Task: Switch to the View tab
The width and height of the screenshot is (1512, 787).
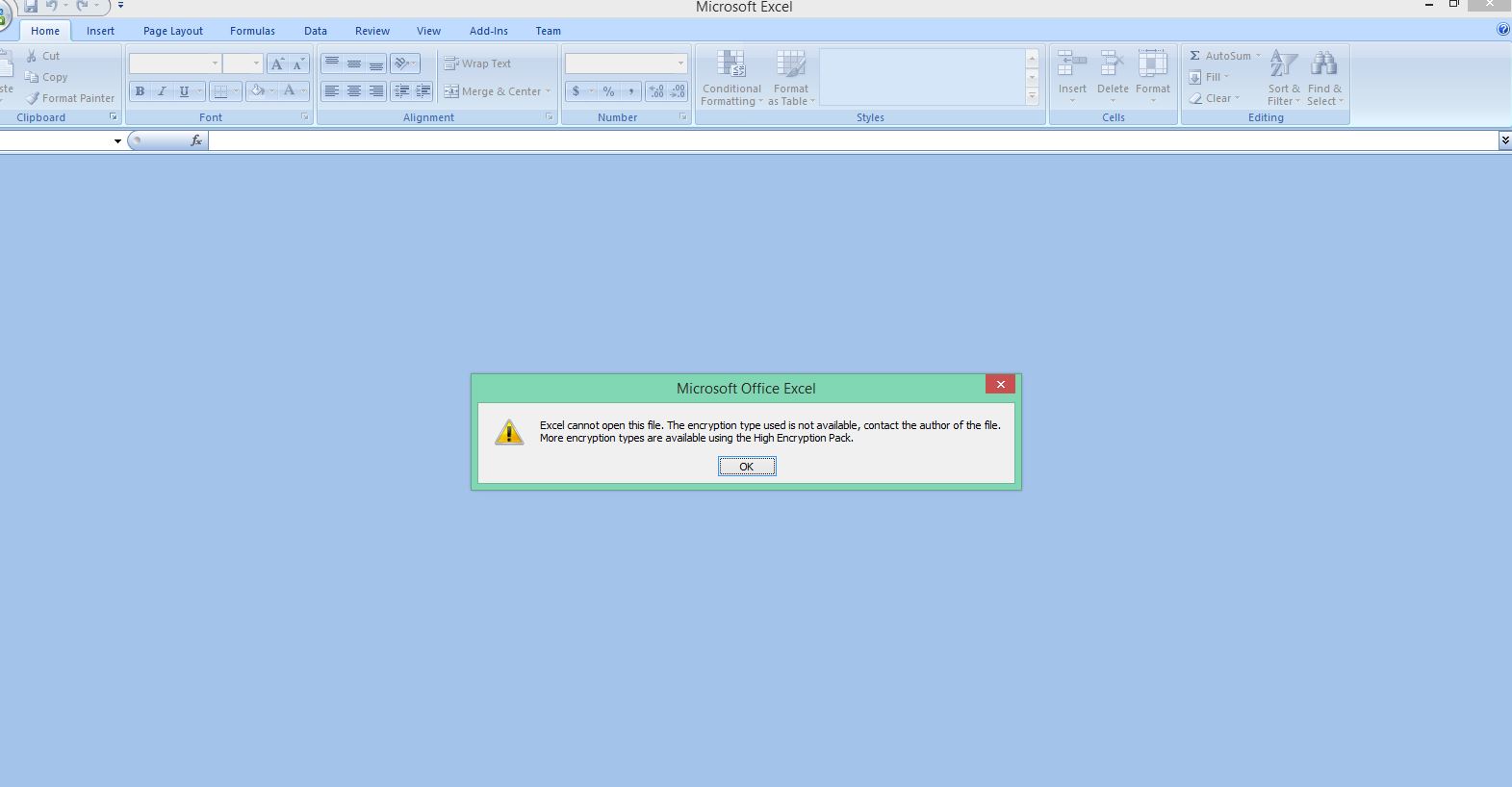Action: 428,31
